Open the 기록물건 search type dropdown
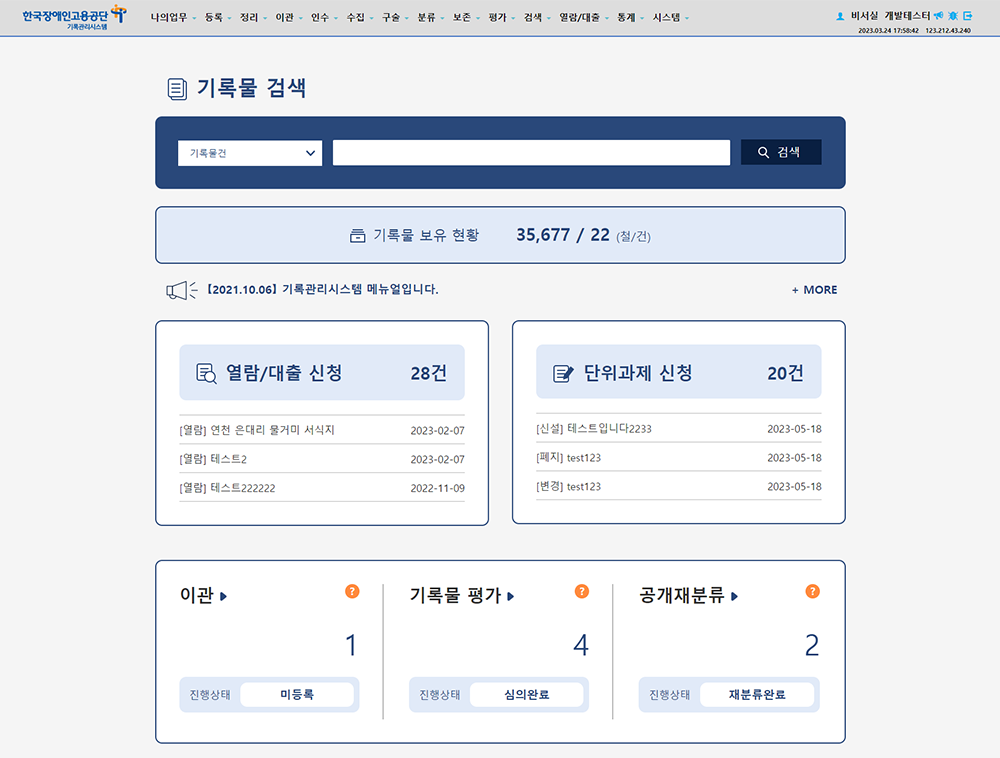Screen dimensions: 1000x758 tap(250, 153)
